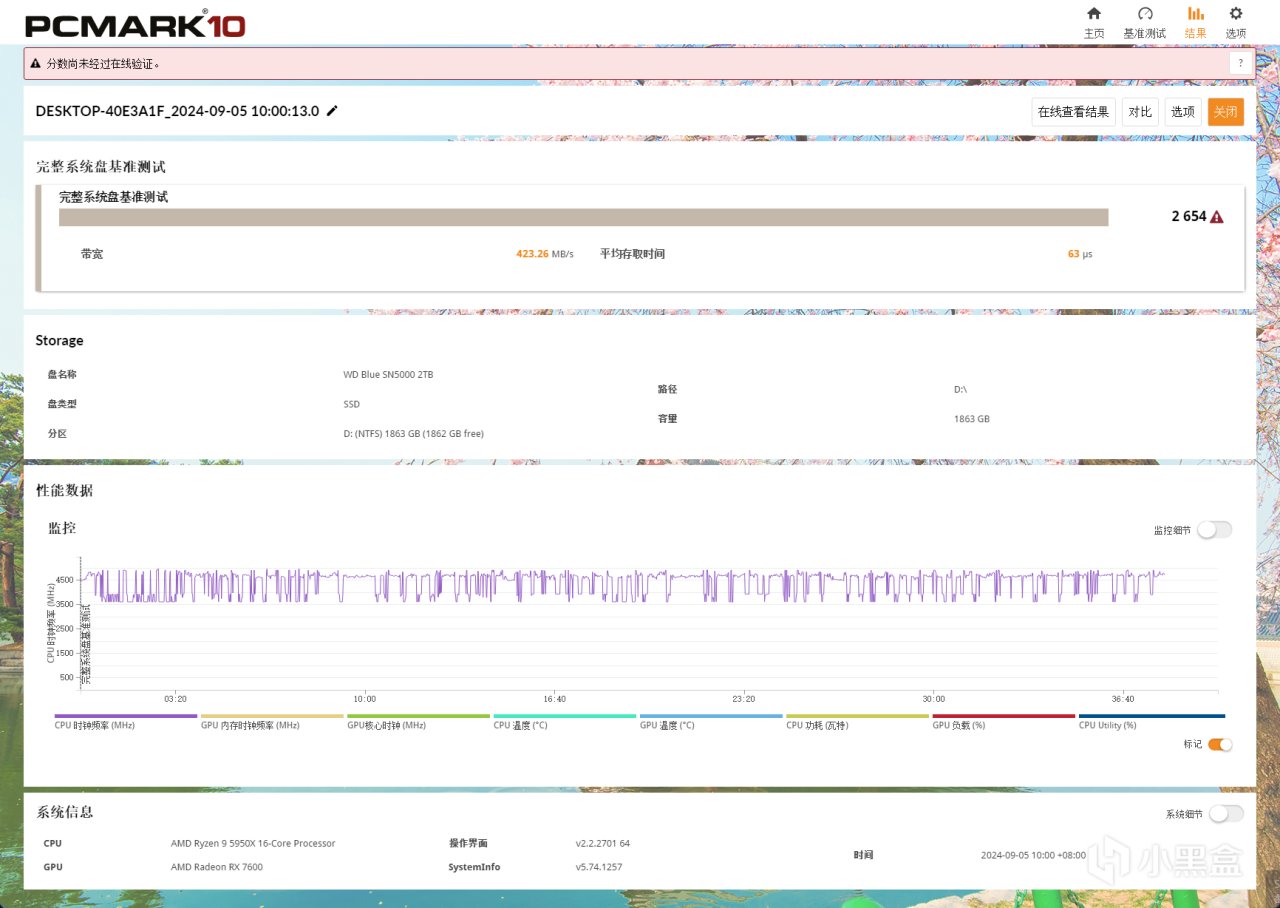Select the result name DESKTOP-40E3A1F_2024-09-05 10:00:13.0

pyautogui.click(x=177, y=111)
